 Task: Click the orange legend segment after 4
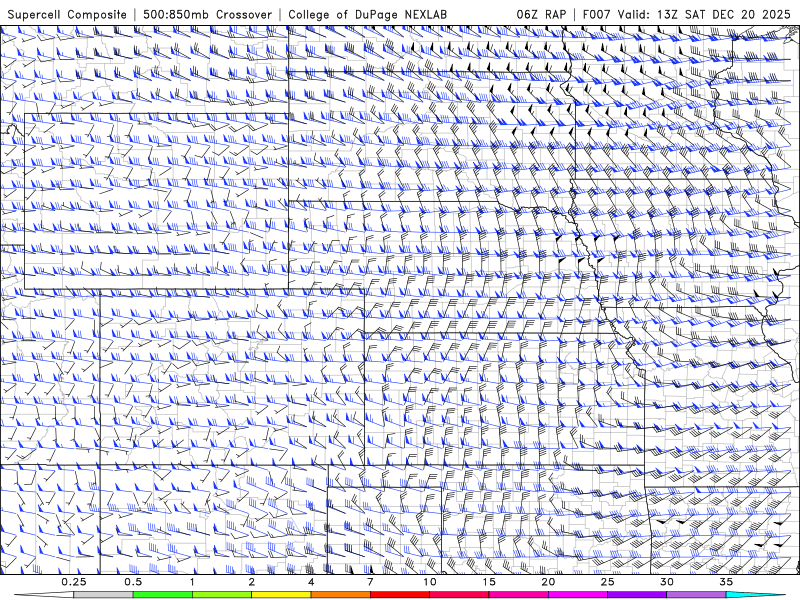(340, 595)
